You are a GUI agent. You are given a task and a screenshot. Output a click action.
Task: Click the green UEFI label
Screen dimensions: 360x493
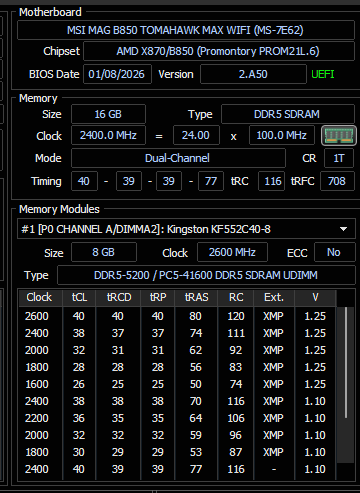click(x=323, y=74)
